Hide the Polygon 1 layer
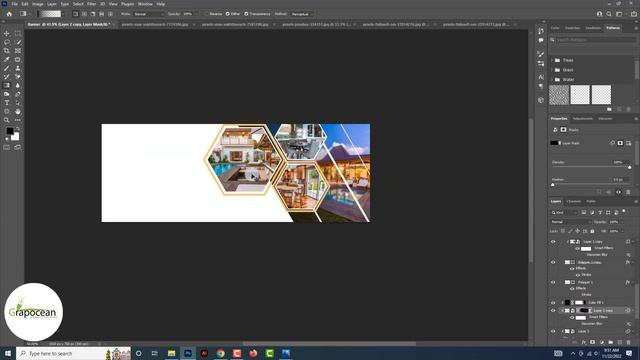Viewport: 640px width, 360px height. [553, 282]
